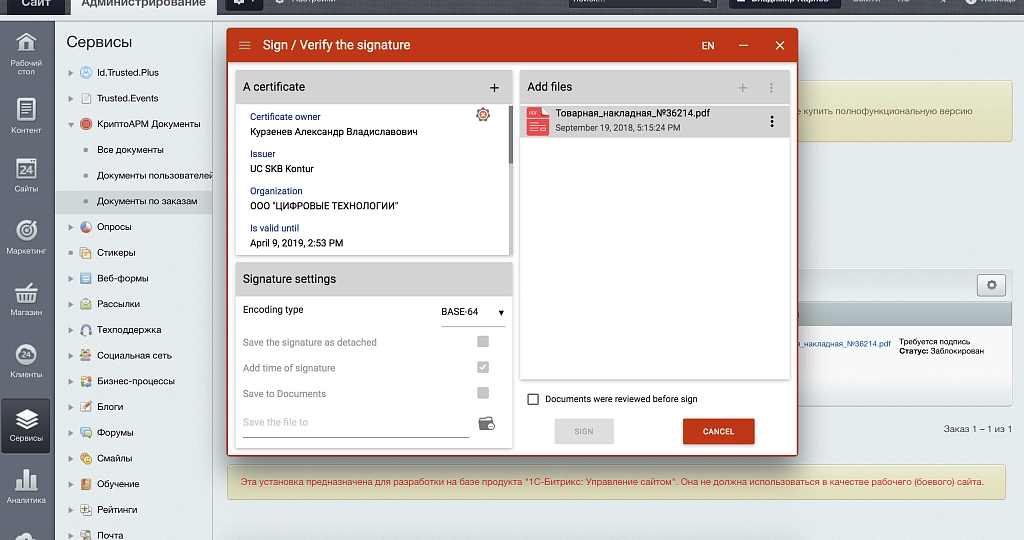Add files using the plus icon

(743, 87)
